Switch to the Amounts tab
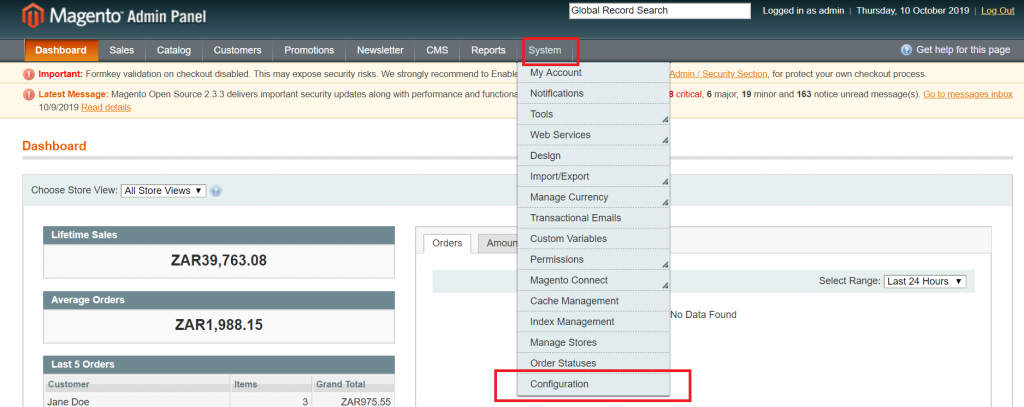The image size is (1024, 407). click(499, 244)
